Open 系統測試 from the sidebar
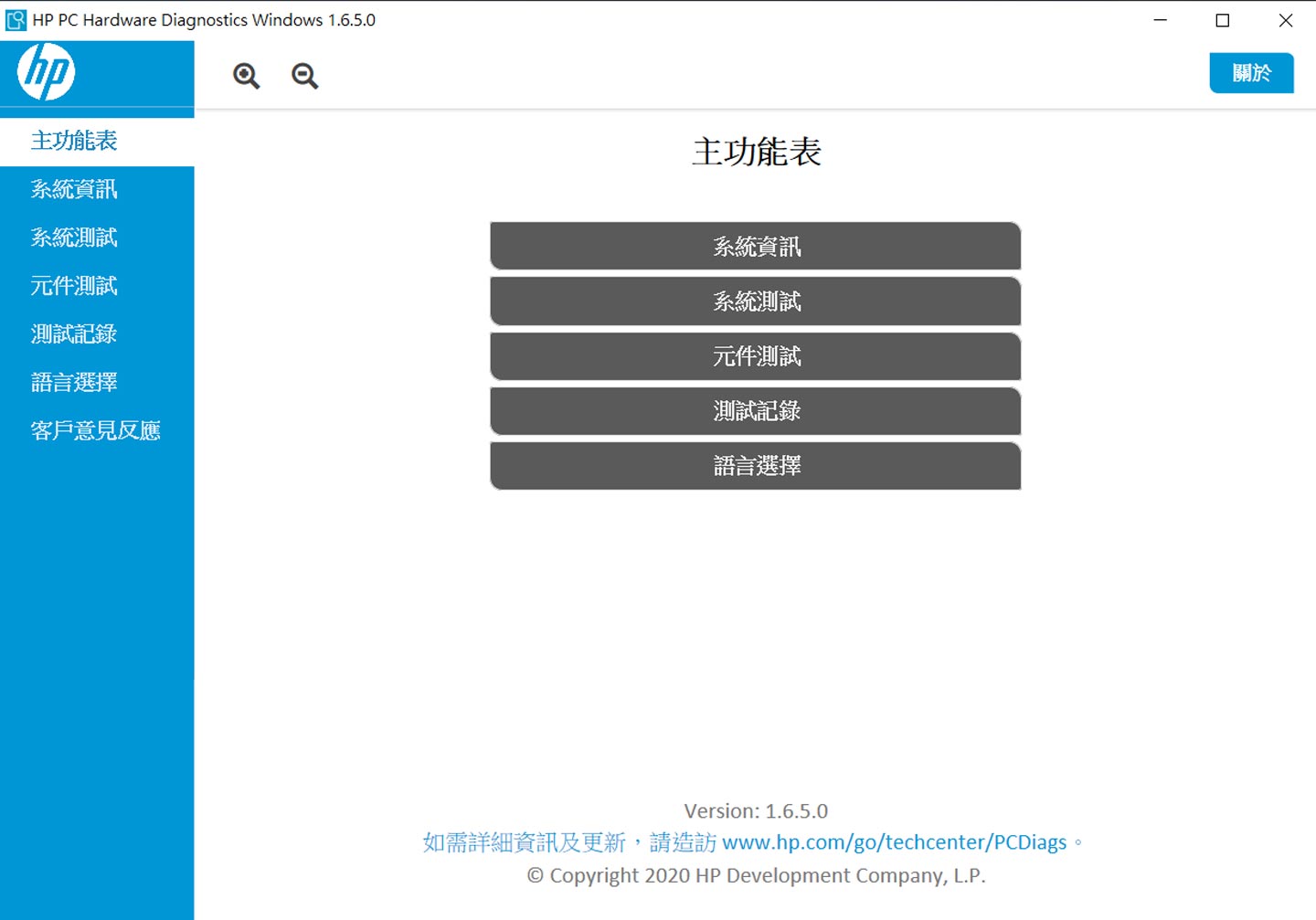 73,238
